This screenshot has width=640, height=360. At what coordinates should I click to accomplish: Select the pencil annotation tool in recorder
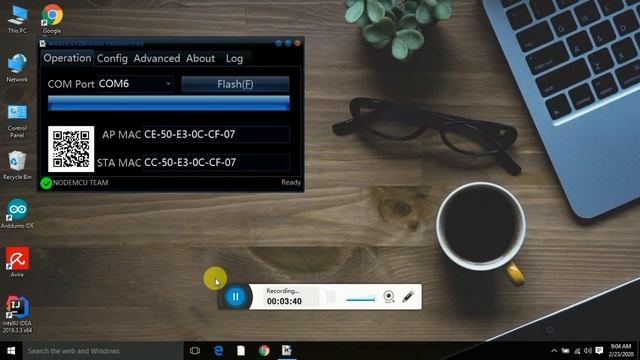point(408,297)
